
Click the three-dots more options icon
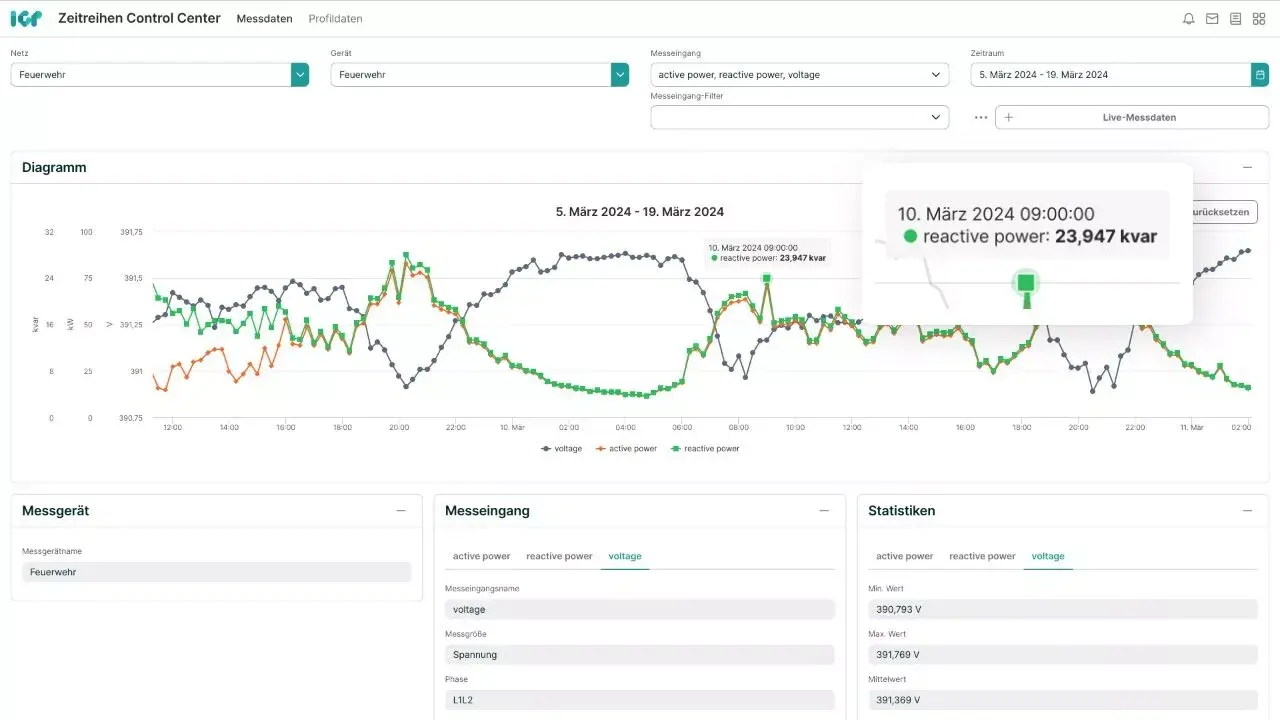coord(981,117)
